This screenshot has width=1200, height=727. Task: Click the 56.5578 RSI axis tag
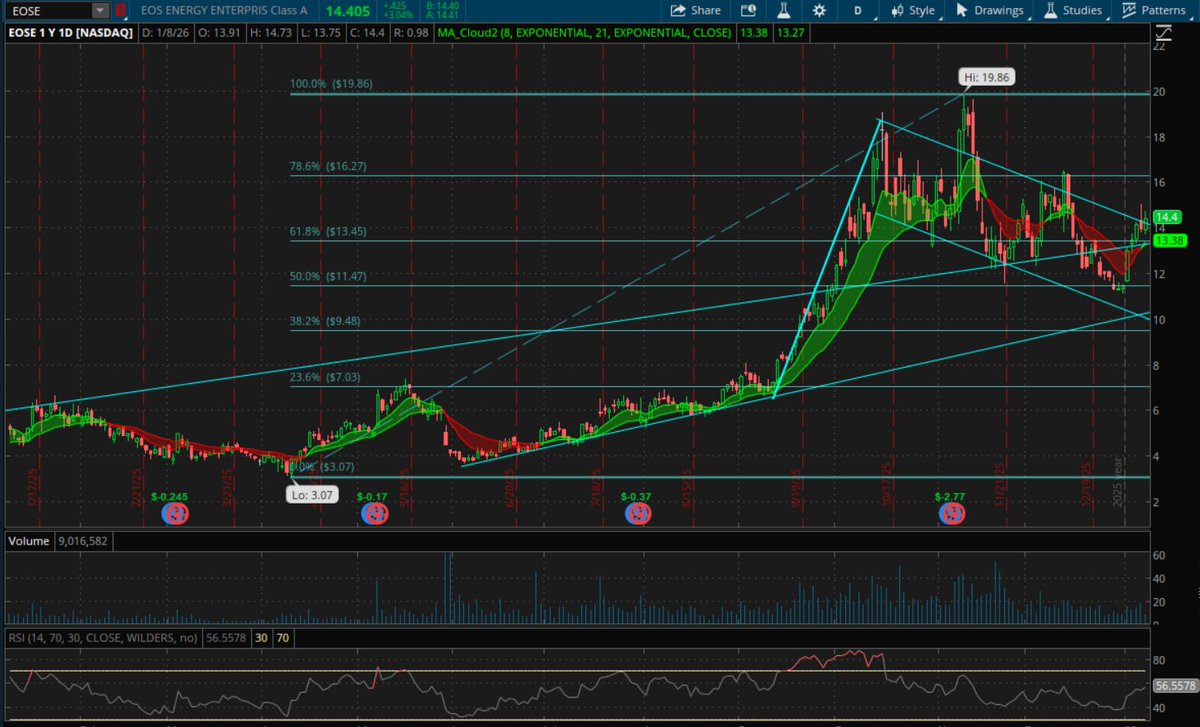pos(1175,687)
